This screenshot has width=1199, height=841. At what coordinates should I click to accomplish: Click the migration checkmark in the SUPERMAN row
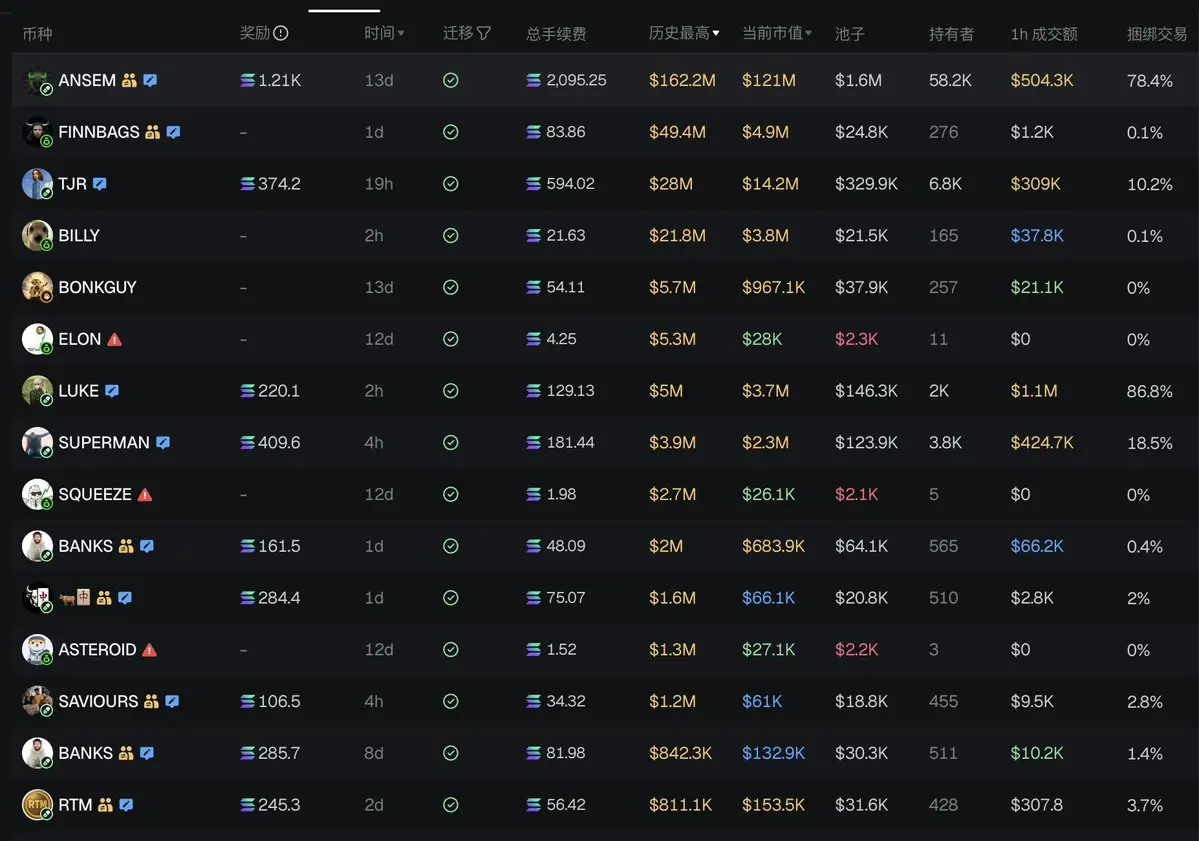(x=451, y=443)
